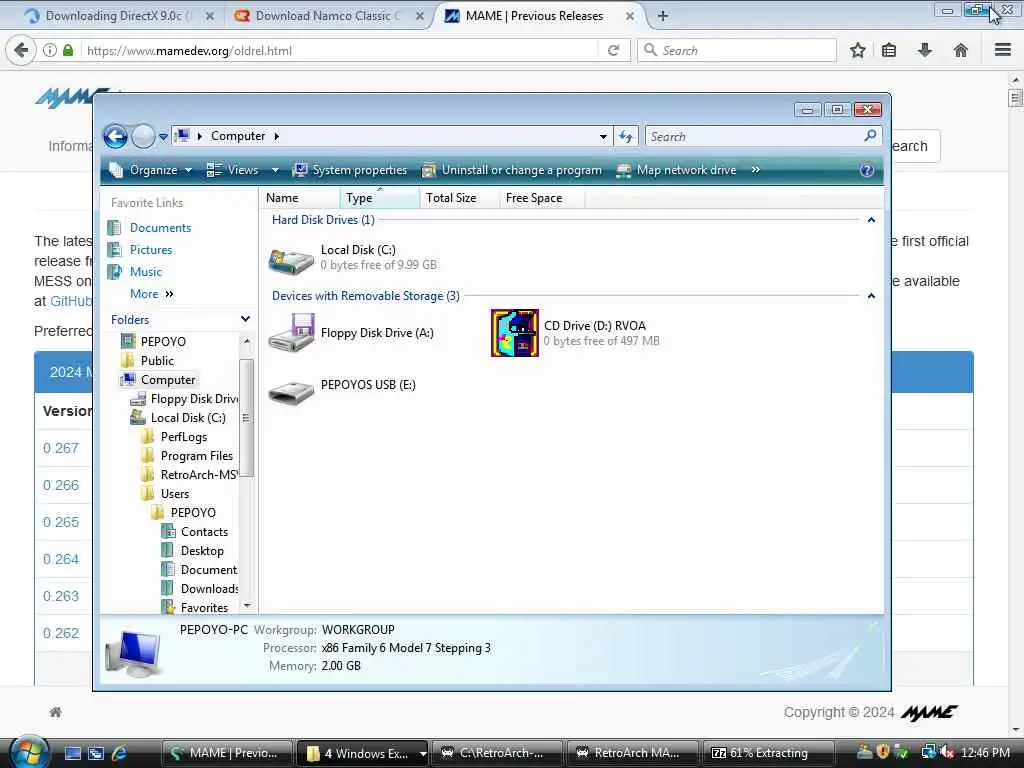Click the browser back button
Viewport: 1024px width, 768px height.
pyautogui.click(x=21, y=50)
